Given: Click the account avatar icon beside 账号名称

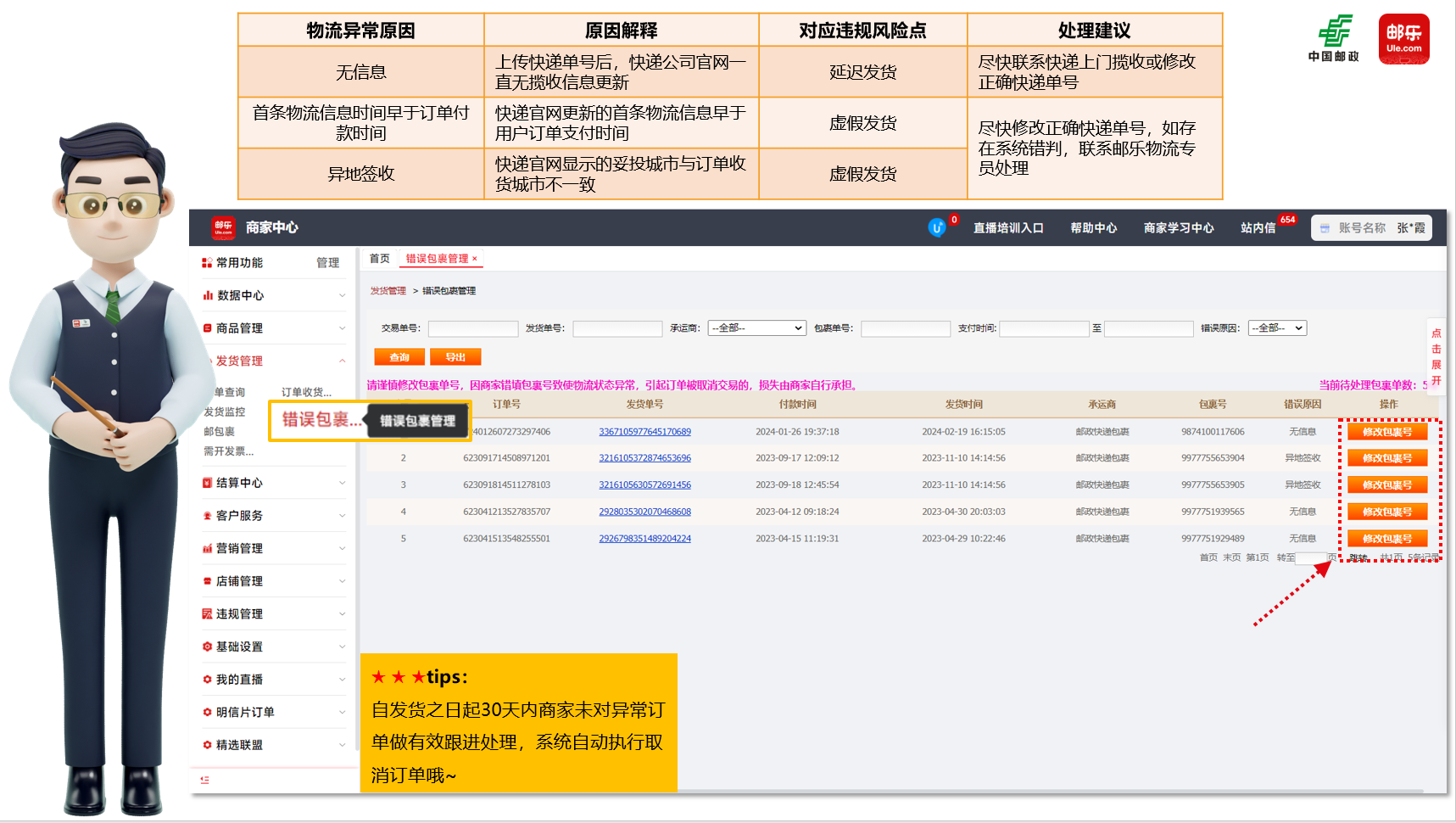Looking at the screenshot, I should pyautogui.click(x=1325, y=228).
